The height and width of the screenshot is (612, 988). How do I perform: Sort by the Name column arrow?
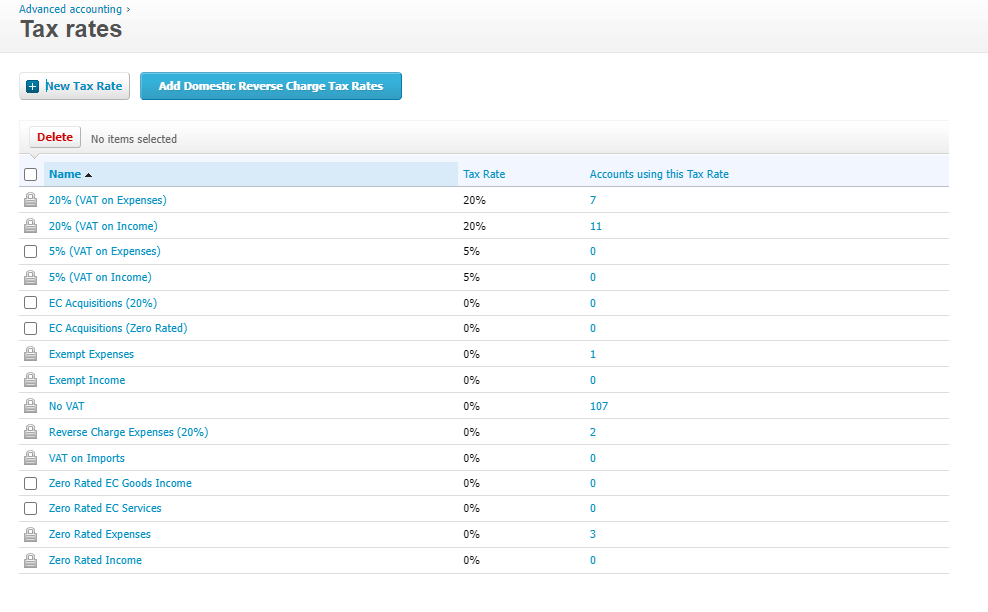pyautogui.click(x=88, y=175)
